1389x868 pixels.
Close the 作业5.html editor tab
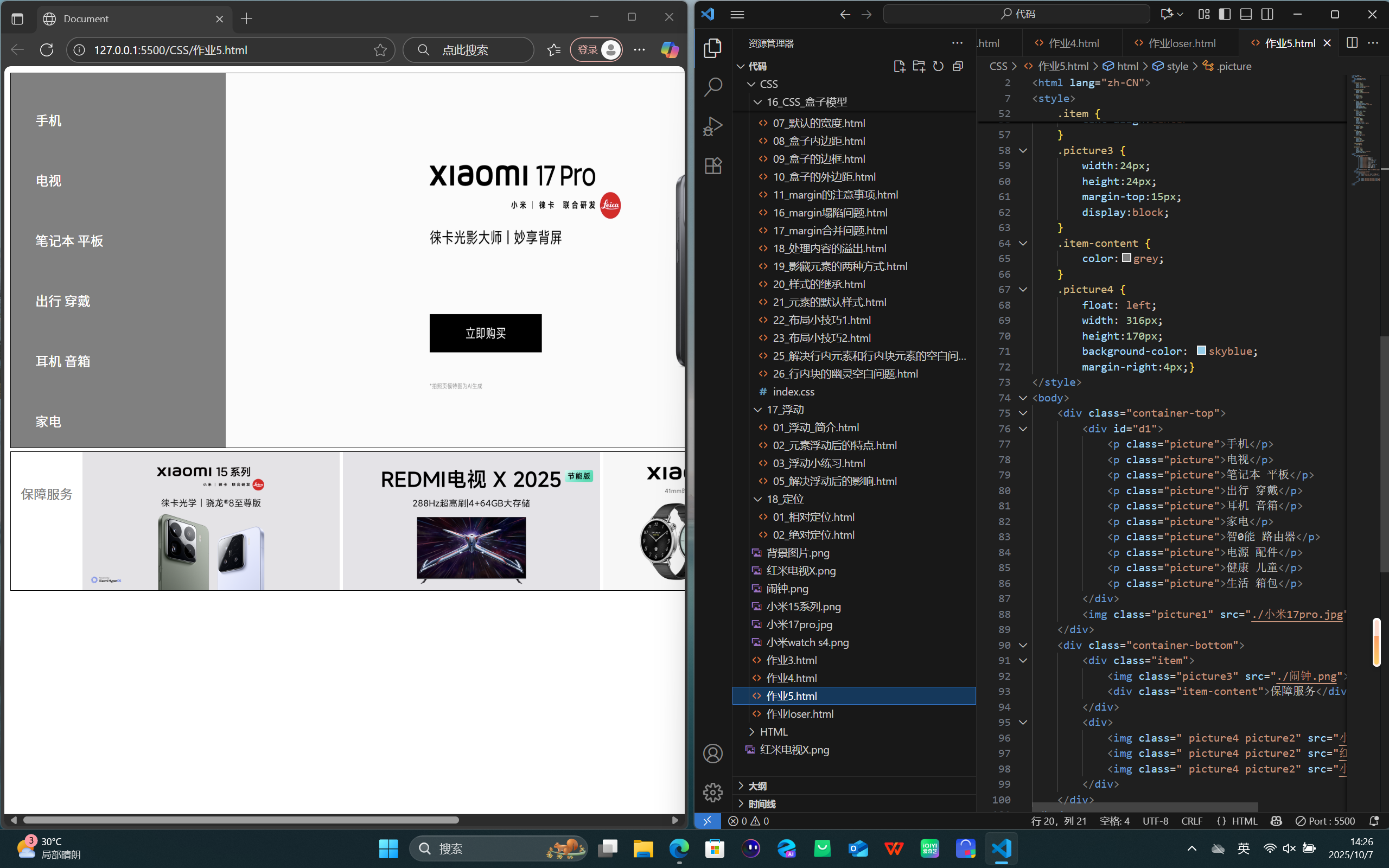pos(1327,43)
